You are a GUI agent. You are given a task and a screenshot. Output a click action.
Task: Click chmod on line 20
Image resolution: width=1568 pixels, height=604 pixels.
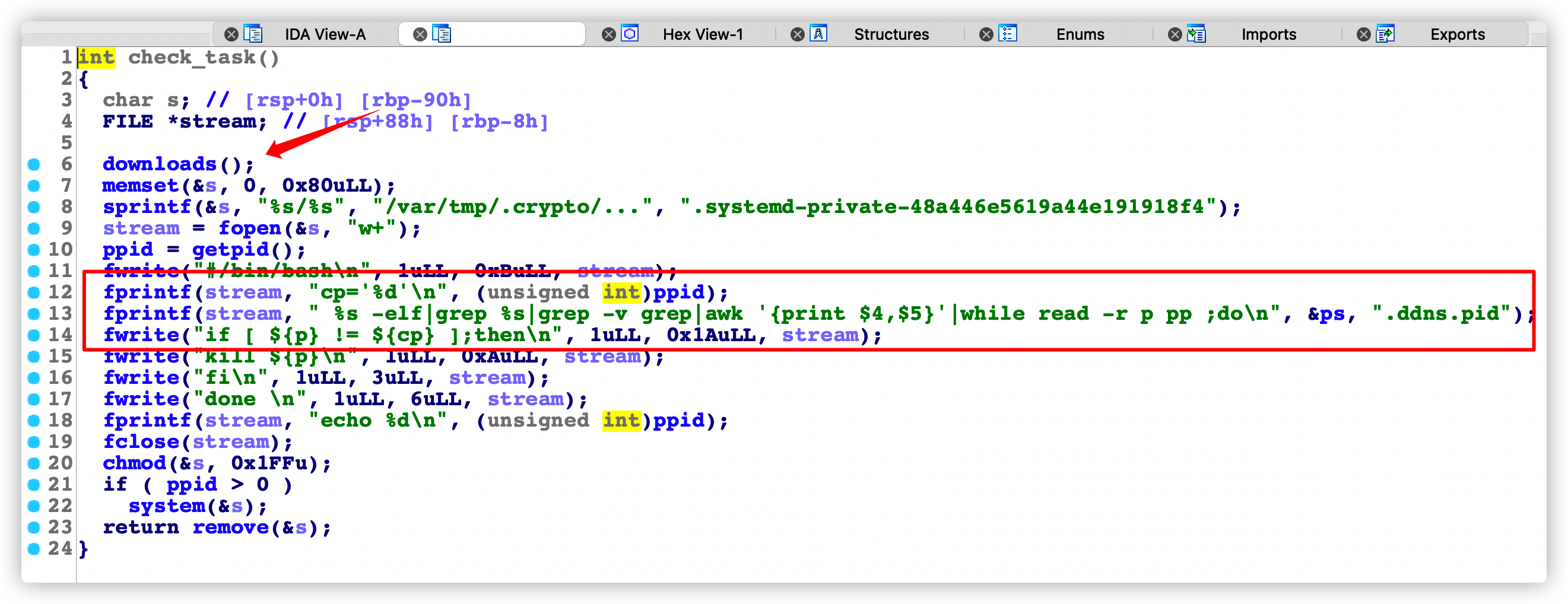click(x=134, y=463)
